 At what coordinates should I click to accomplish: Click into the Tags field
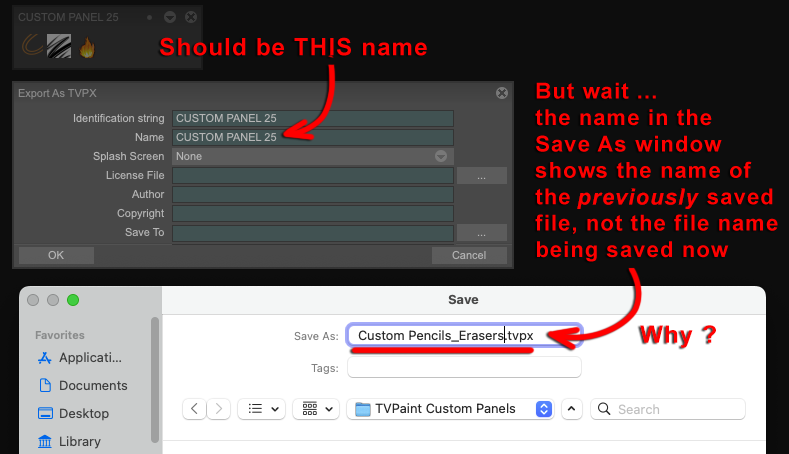[x=464, y=367]
